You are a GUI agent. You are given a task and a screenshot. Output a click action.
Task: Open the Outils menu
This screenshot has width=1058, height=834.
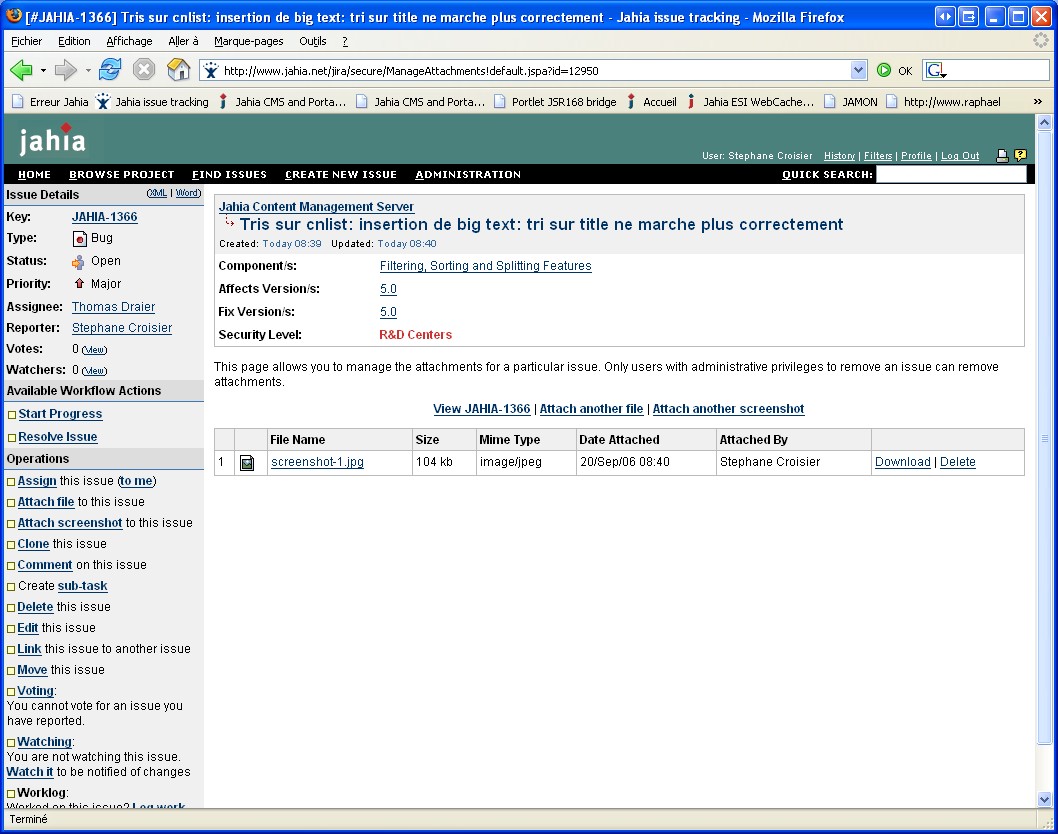[x=313, y=41]
